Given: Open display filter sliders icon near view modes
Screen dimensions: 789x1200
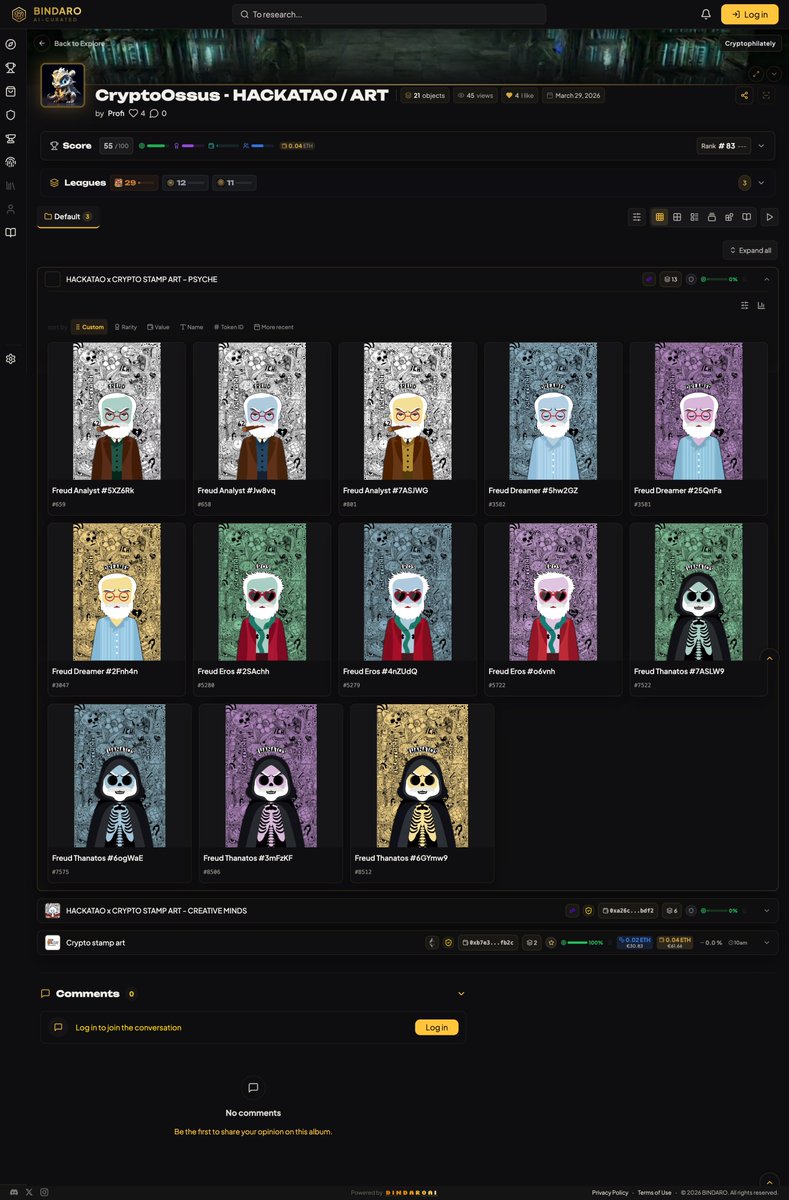Looking at the screenshot, I should (637, 217).
